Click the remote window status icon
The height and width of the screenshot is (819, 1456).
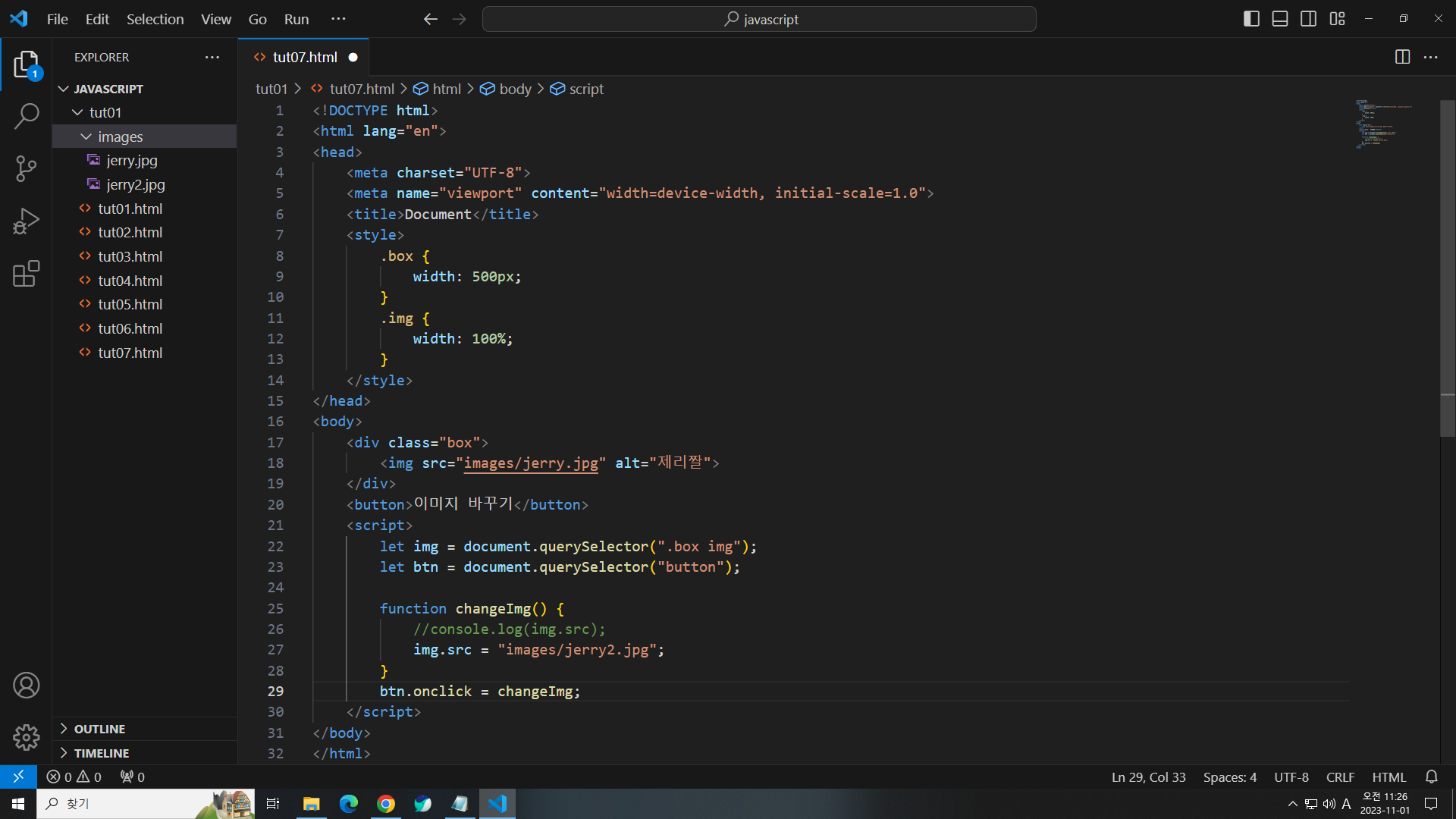18,777
